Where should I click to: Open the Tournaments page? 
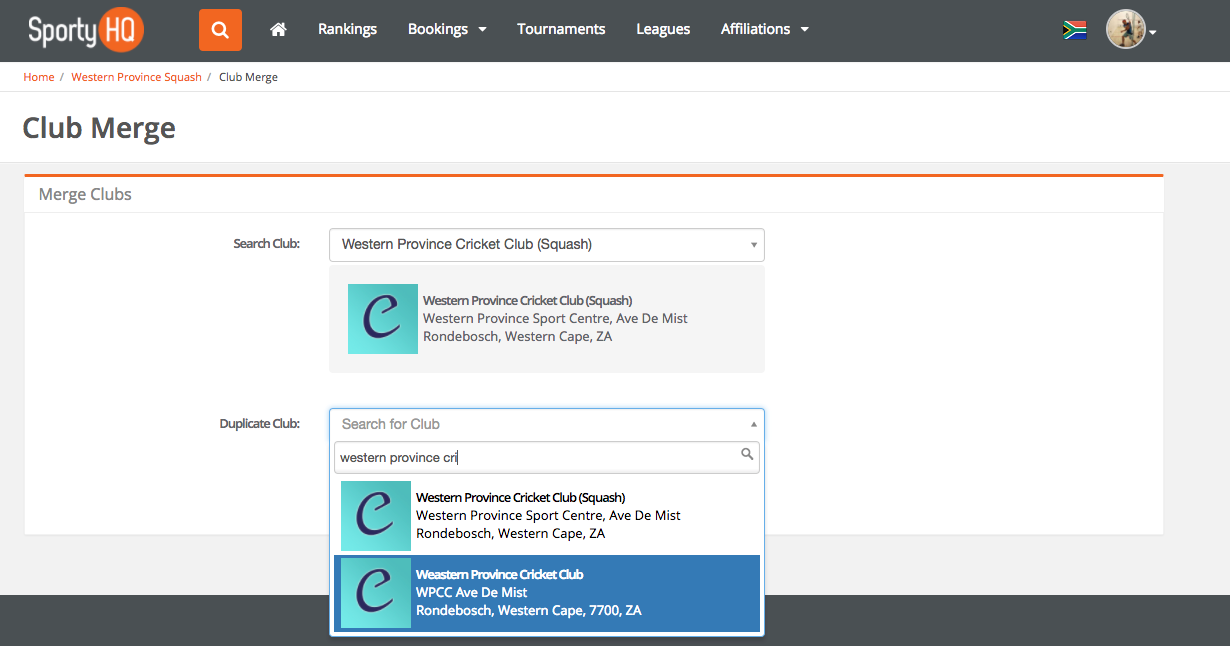[x=561, y=29]
